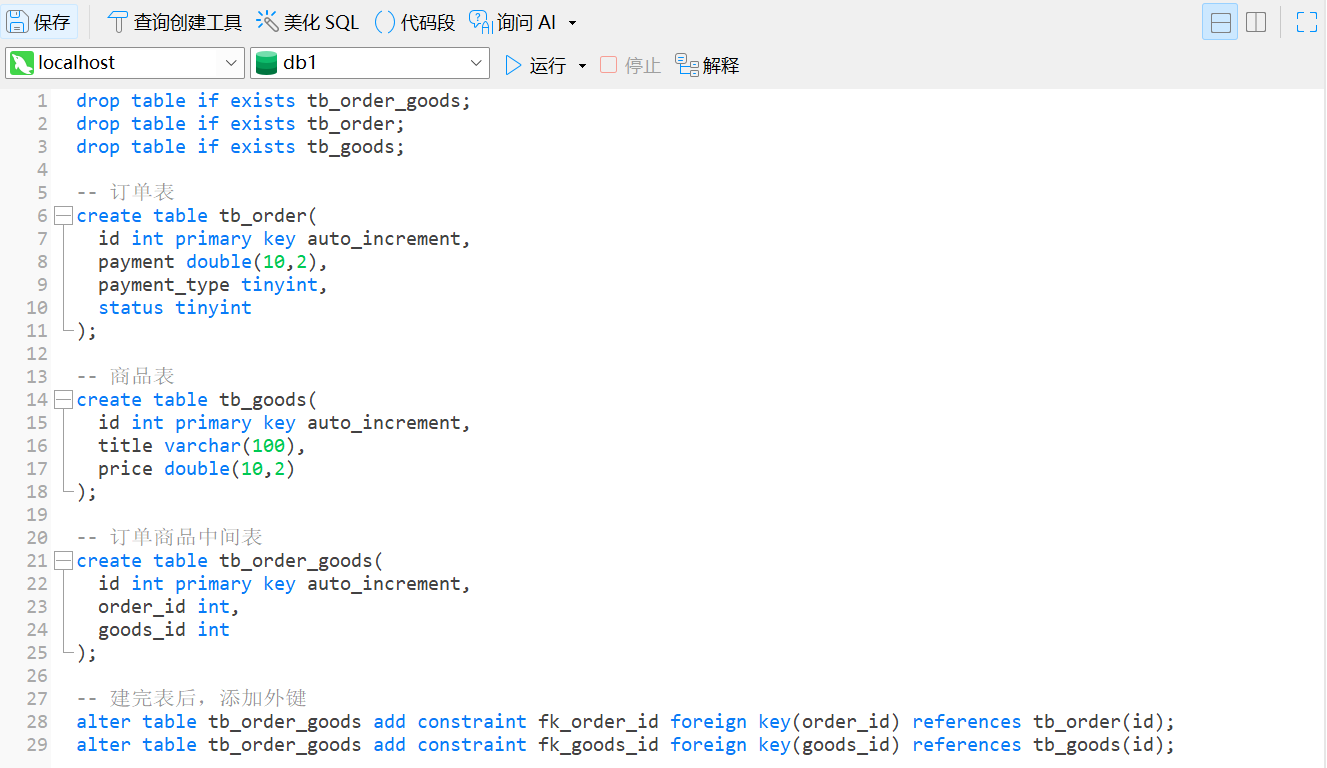
Task: Click the Stop (停止) button
Action: pyautogui.click(x=630, y=65)
